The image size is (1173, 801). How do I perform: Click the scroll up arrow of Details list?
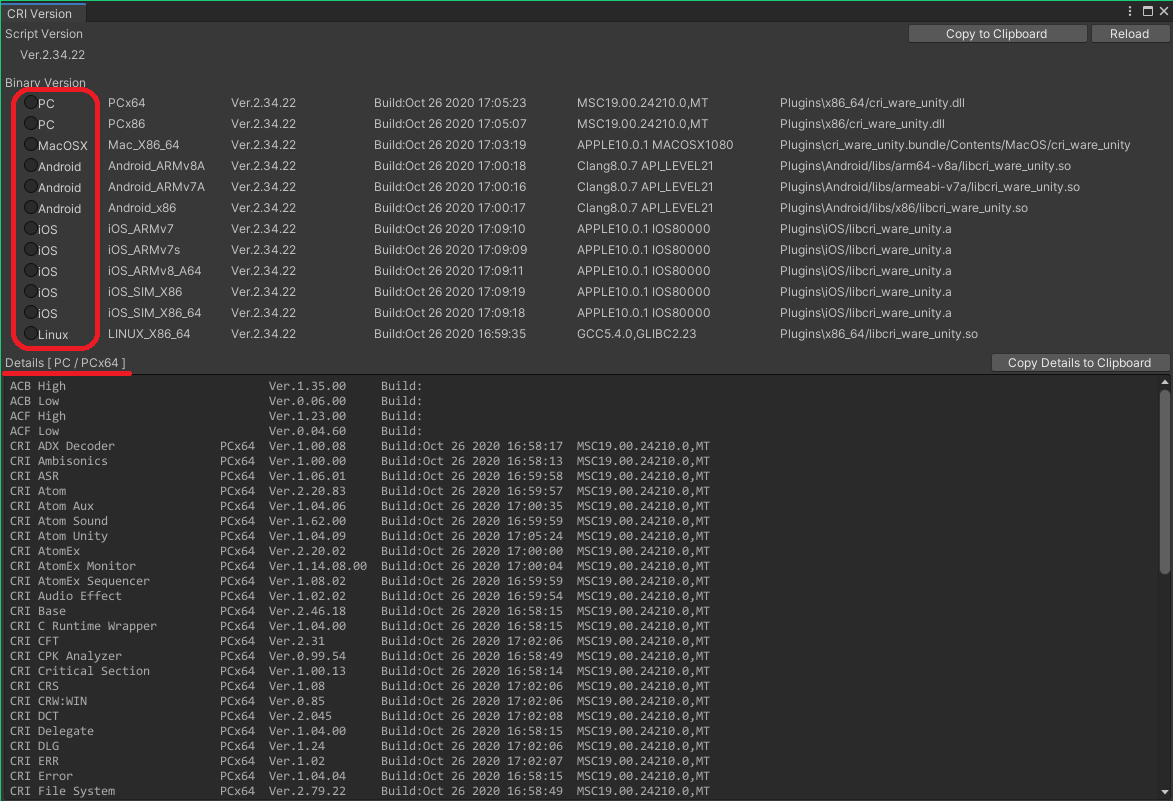tap(1164, 382)
